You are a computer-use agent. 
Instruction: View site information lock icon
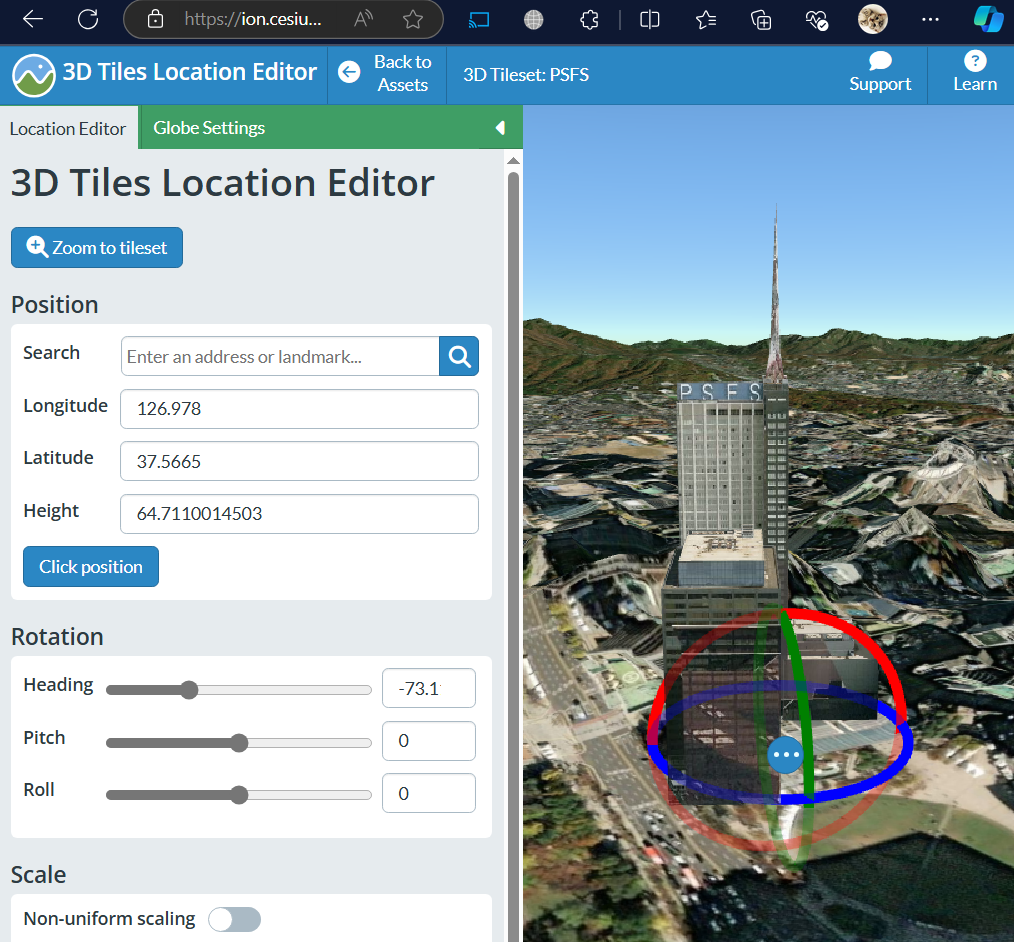155,19
